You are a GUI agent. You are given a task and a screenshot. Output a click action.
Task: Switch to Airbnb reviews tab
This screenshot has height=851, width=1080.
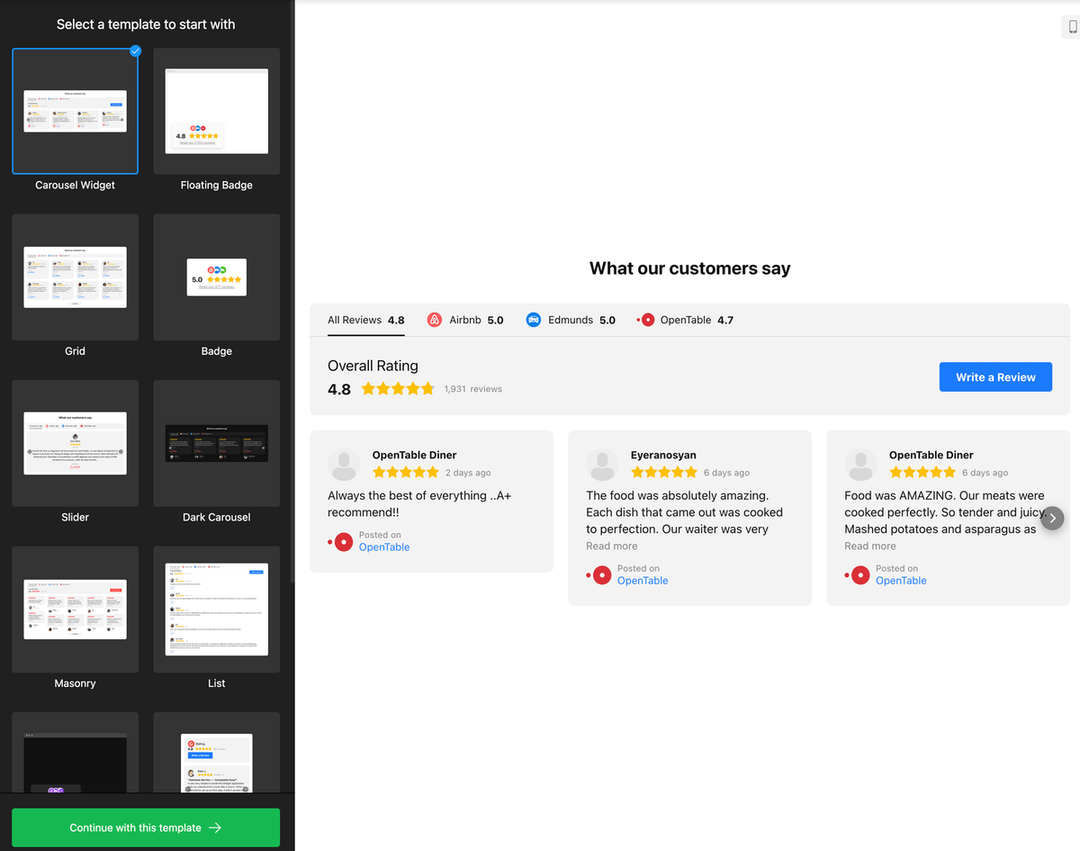point(465,320)
